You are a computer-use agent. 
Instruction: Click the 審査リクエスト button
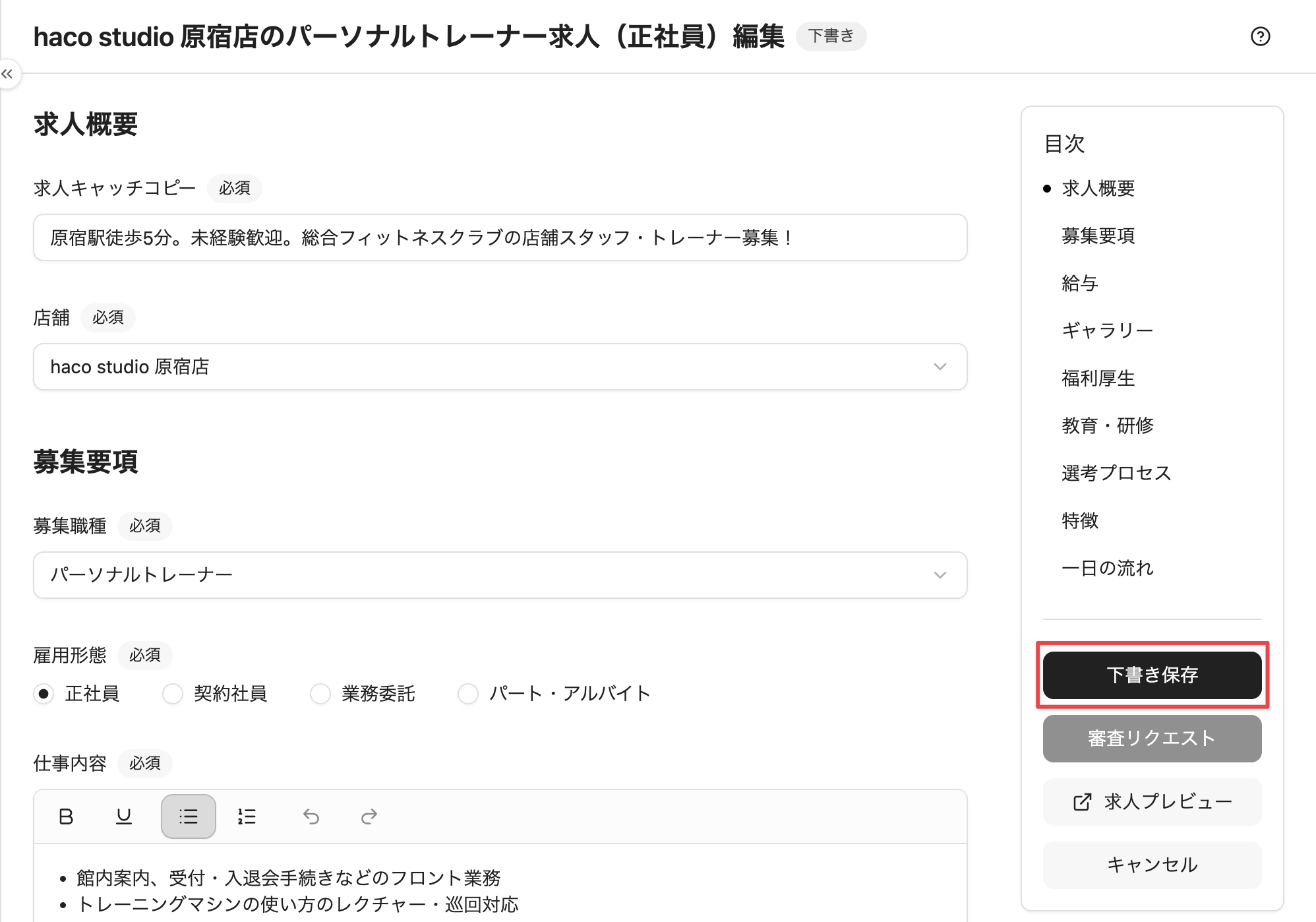pos(1152,739)
